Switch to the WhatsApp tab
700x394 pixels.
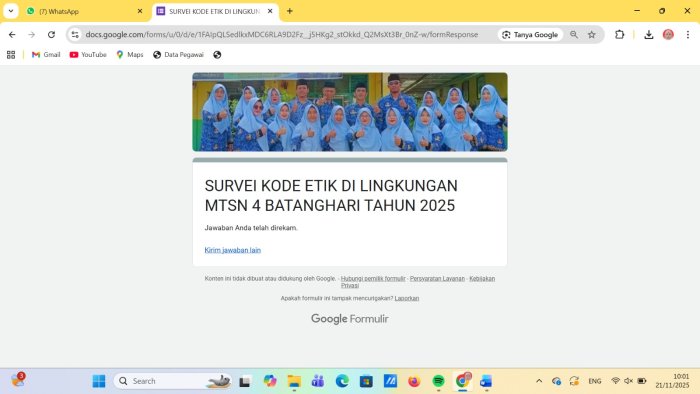pos(83,11)
